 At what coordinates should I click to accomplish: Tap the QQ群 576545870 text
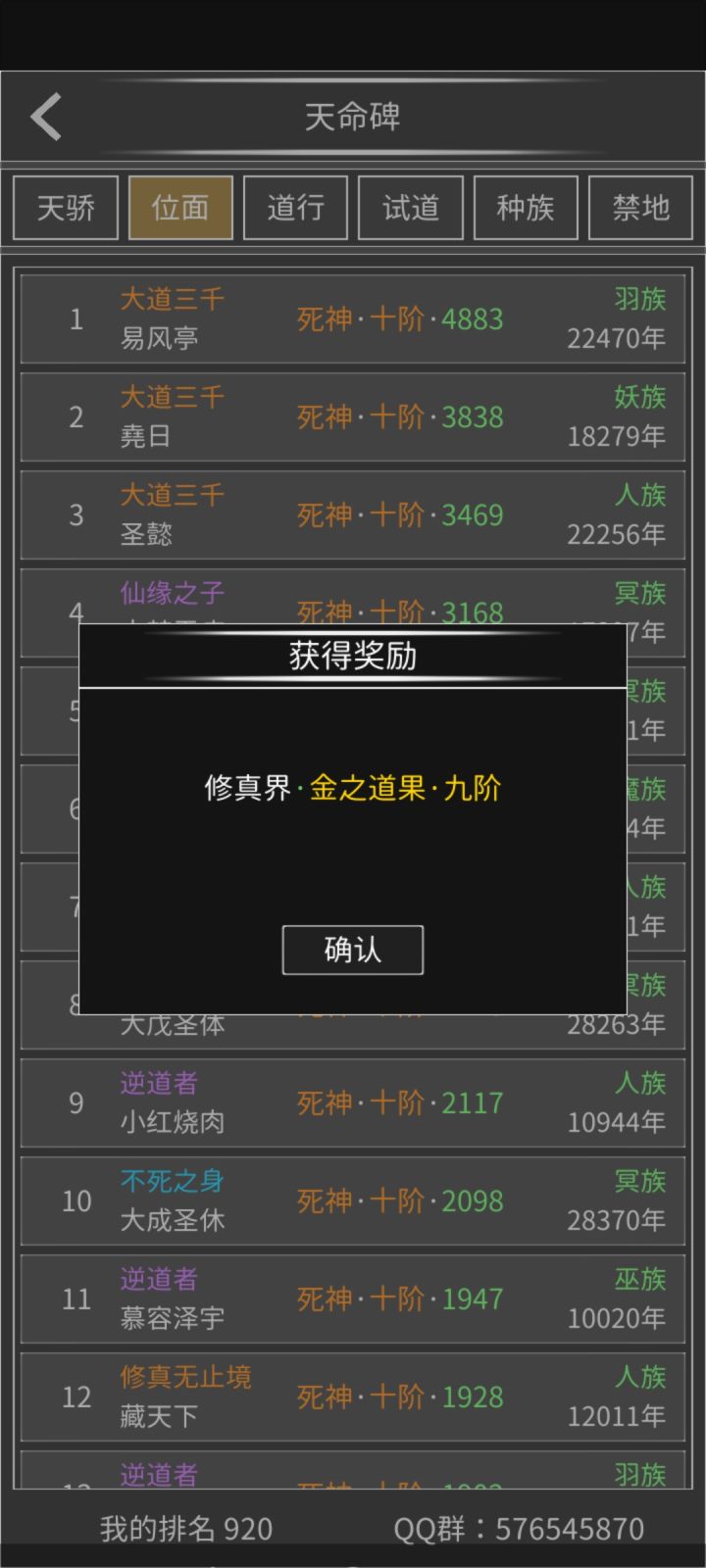coord(519,1529)
